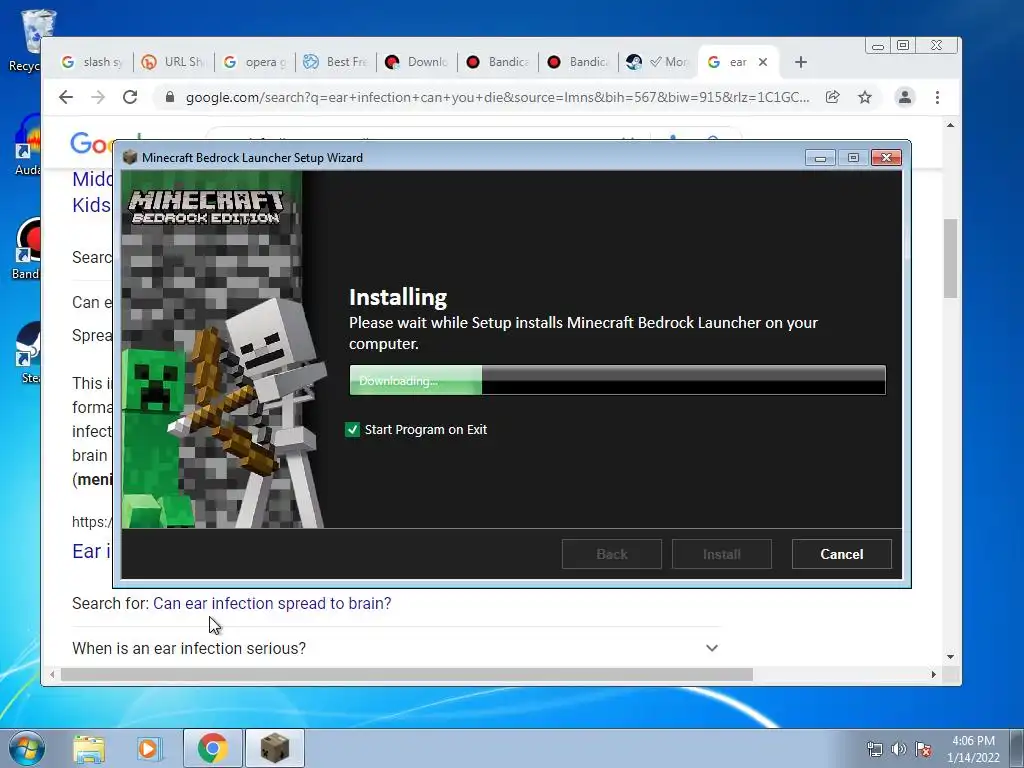The height and width of the screenshot is (768, 1024).
Task: View site info via the padlock icon
Action: [170, 97]
